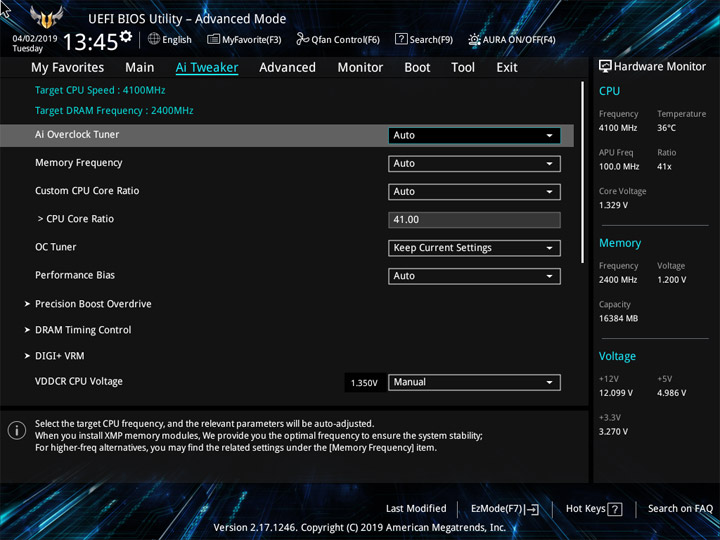Click the 1.350V voltage value box
720x540 pixels.
click(364, 383)
